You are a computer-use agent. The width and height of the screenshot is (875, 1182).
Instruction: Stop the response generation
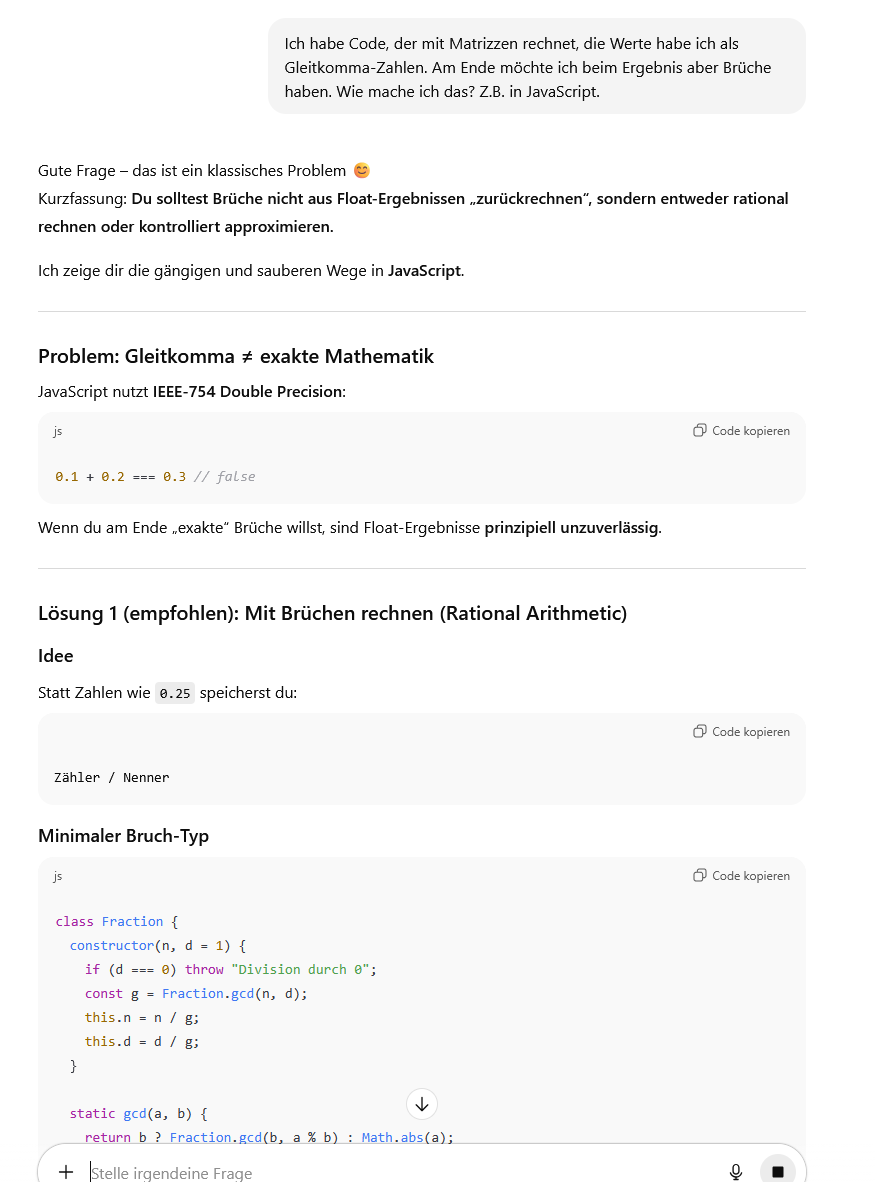point(777,1172)
